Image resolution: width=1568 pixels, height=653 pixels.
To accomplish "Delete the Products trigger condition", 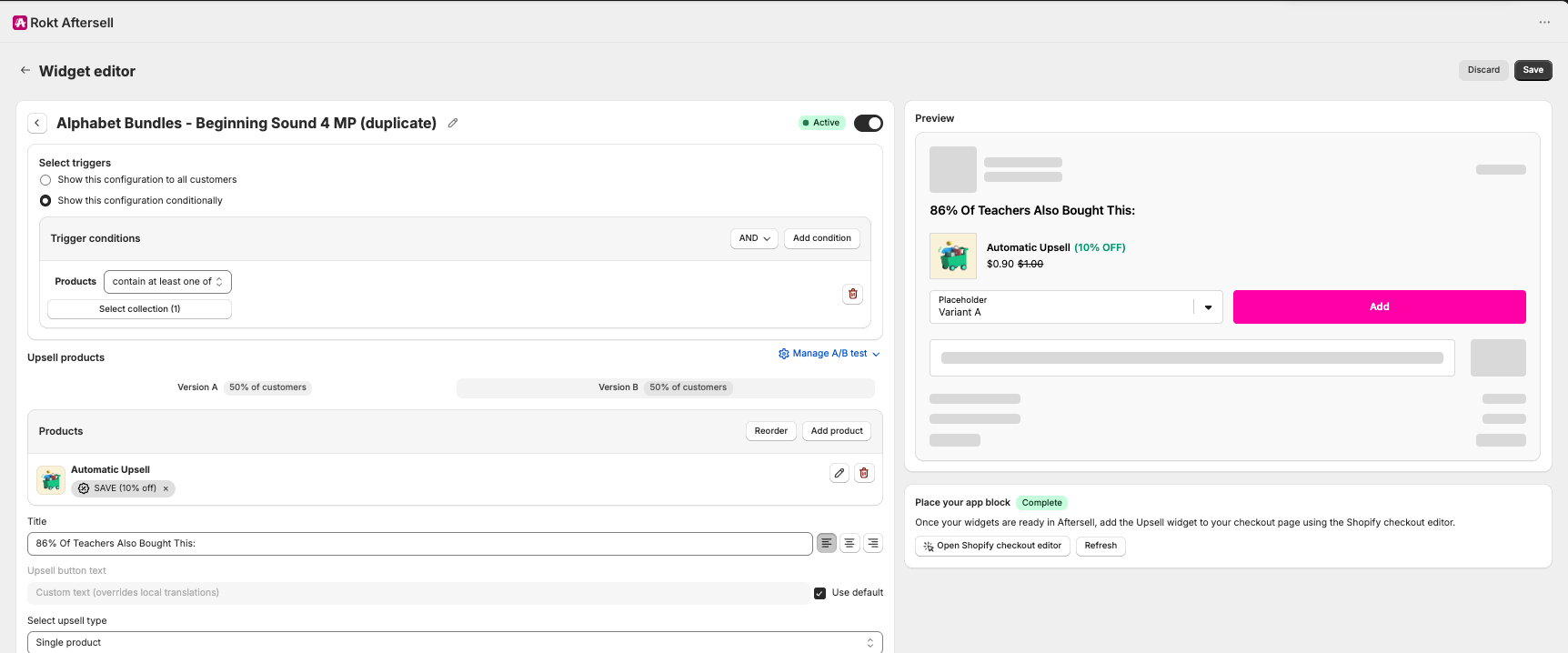I will point(852,294).
